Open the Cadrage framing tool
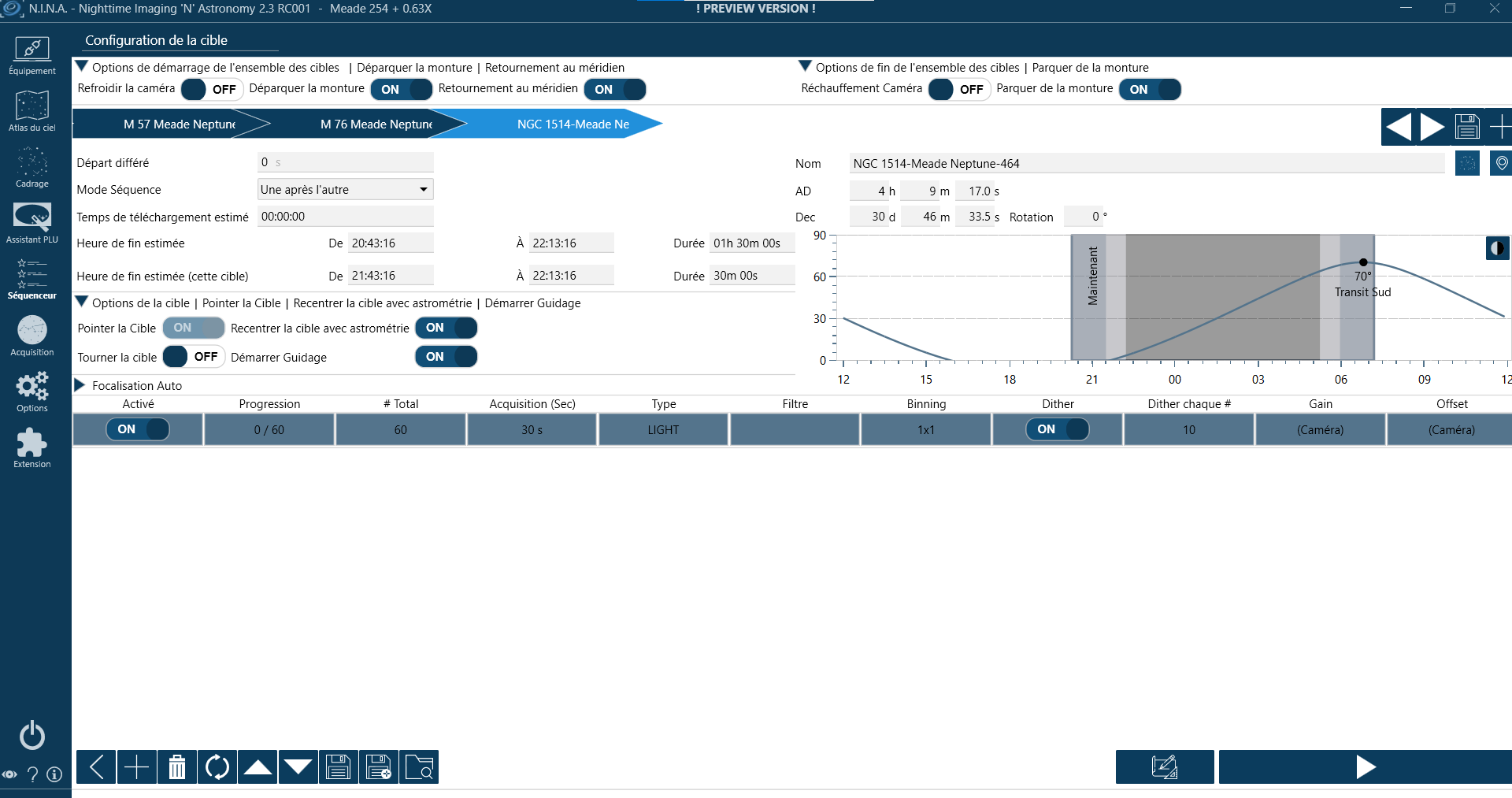The width and height of the screenshot is (1512, 798). (32, 167)
